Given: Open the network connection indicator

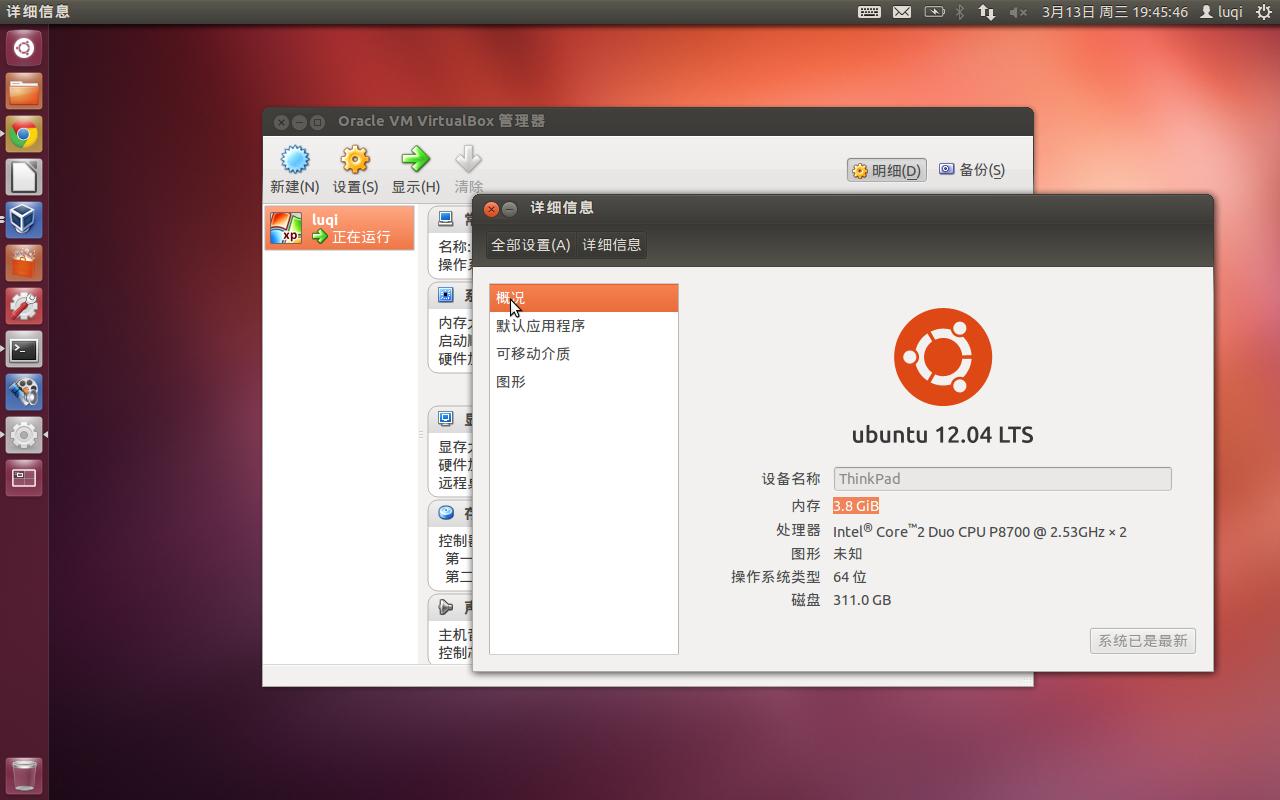Looking at the screenshot, I should [987, 12].
